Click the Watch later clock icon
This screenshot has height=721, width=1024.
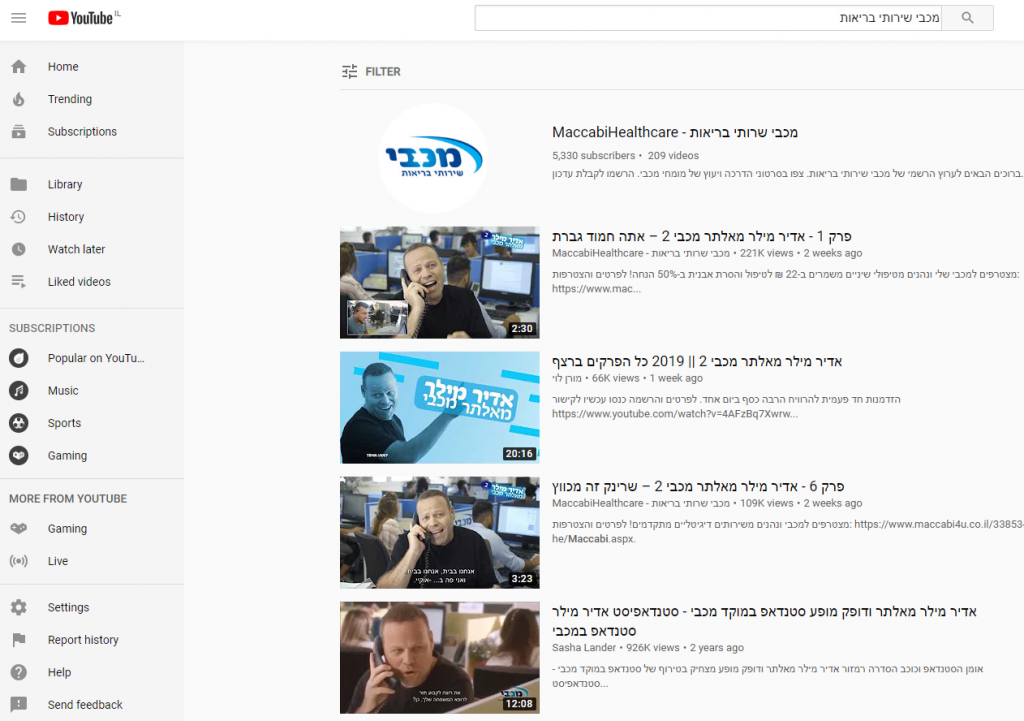click(19, 249)
